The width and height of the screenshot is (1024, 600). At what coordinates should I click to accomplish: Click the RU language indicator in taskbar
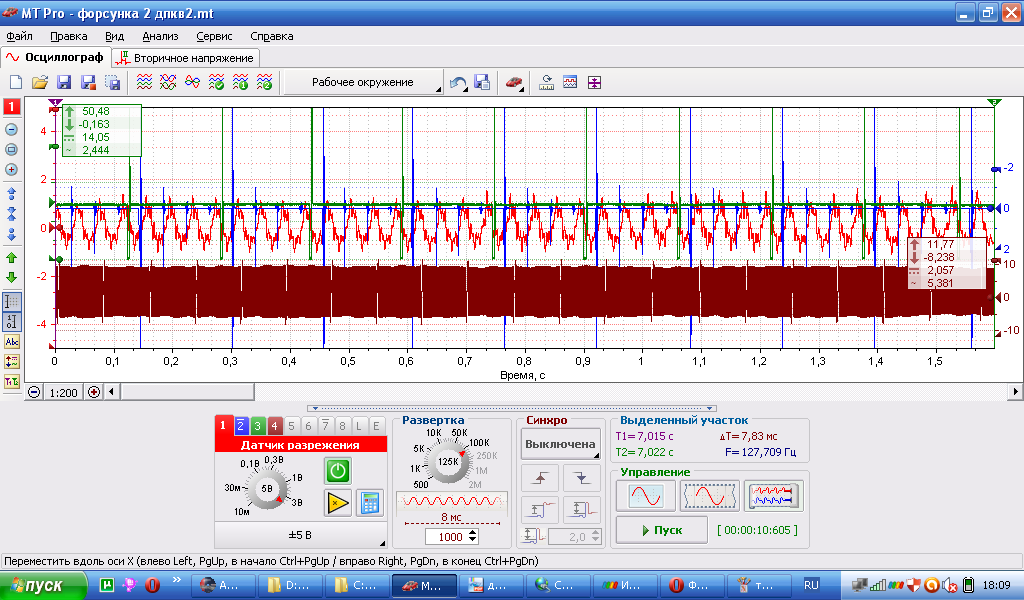click(811, 585)
